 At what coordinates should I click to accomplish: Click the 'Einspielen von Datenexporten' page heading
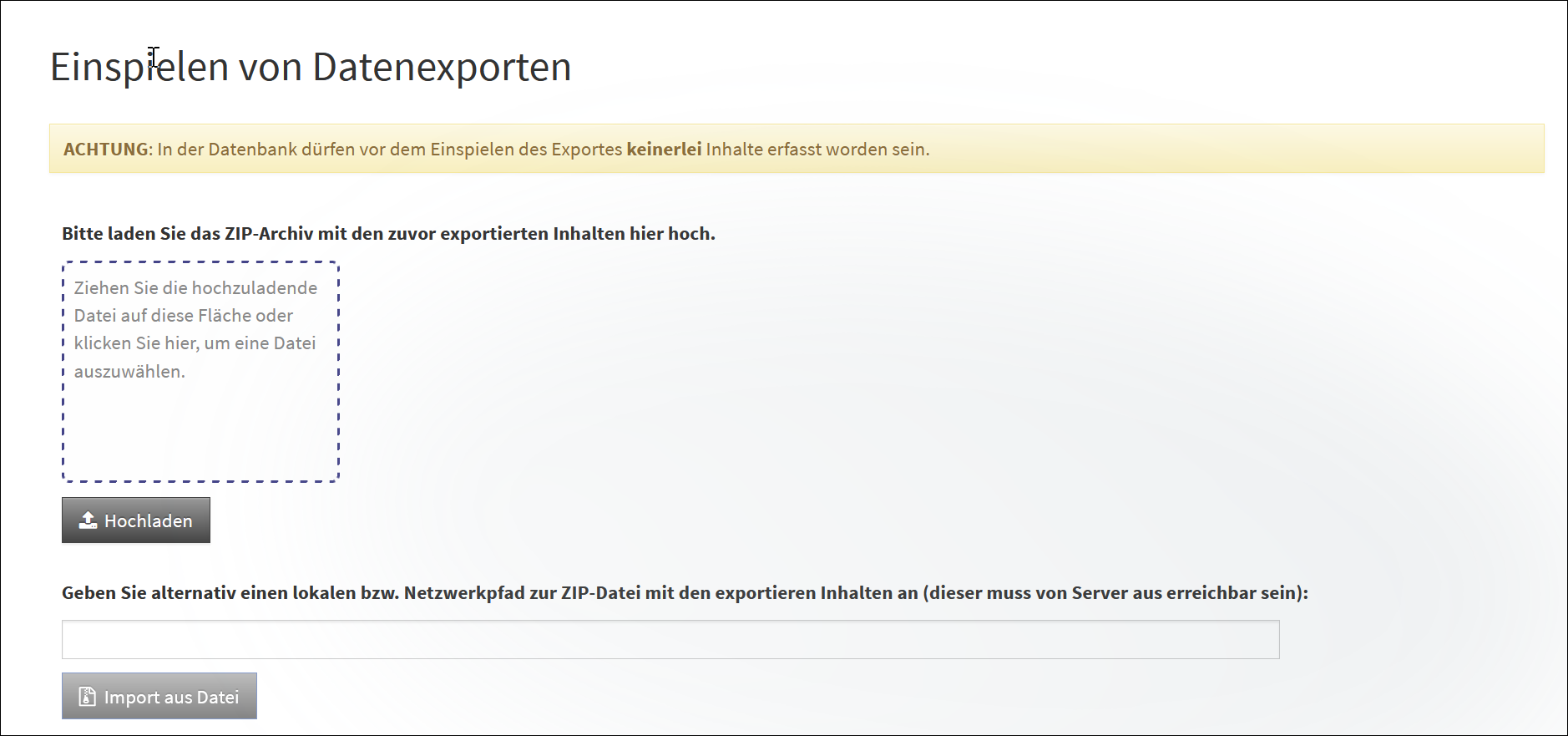point(311,67)
